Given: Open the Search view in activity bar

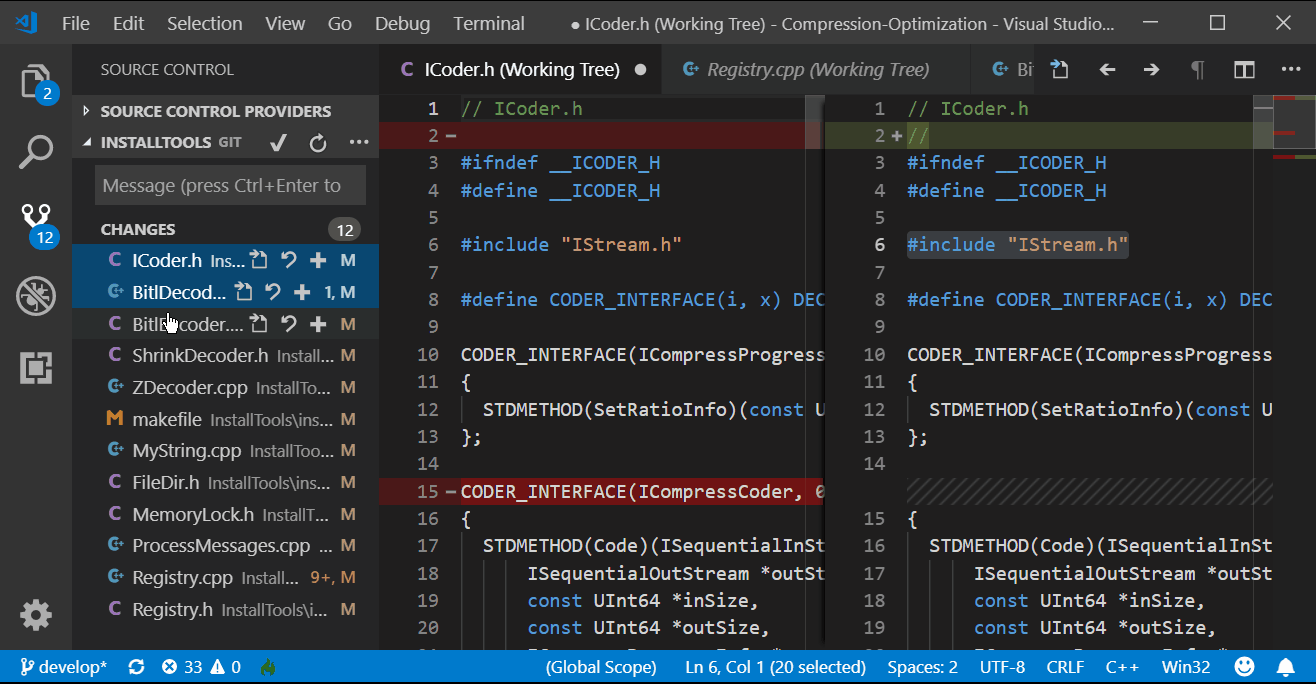Looking at the screenshot, I should (36, 151).
